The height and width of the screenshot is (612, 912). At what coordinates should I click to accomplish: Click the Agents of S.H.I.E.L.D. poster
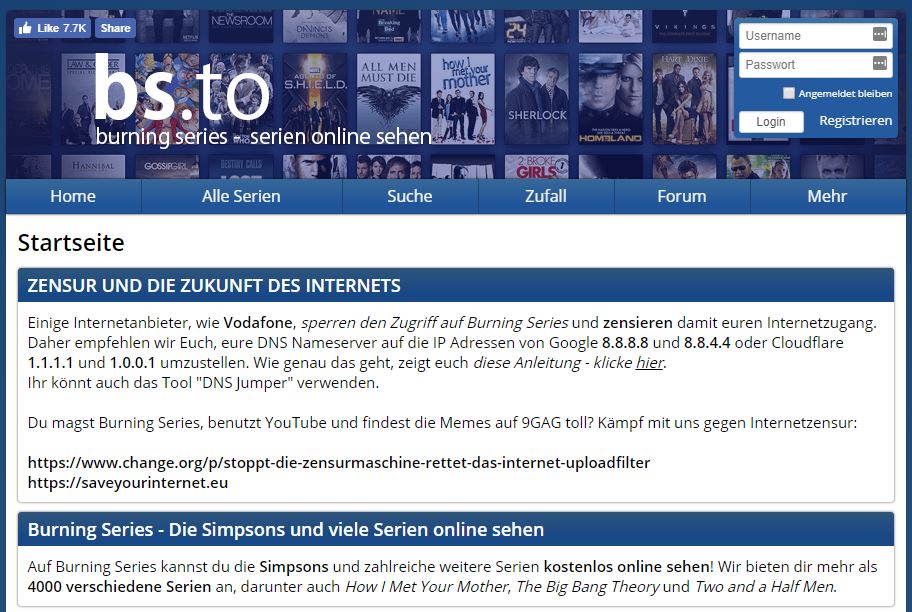pos(315,99)
